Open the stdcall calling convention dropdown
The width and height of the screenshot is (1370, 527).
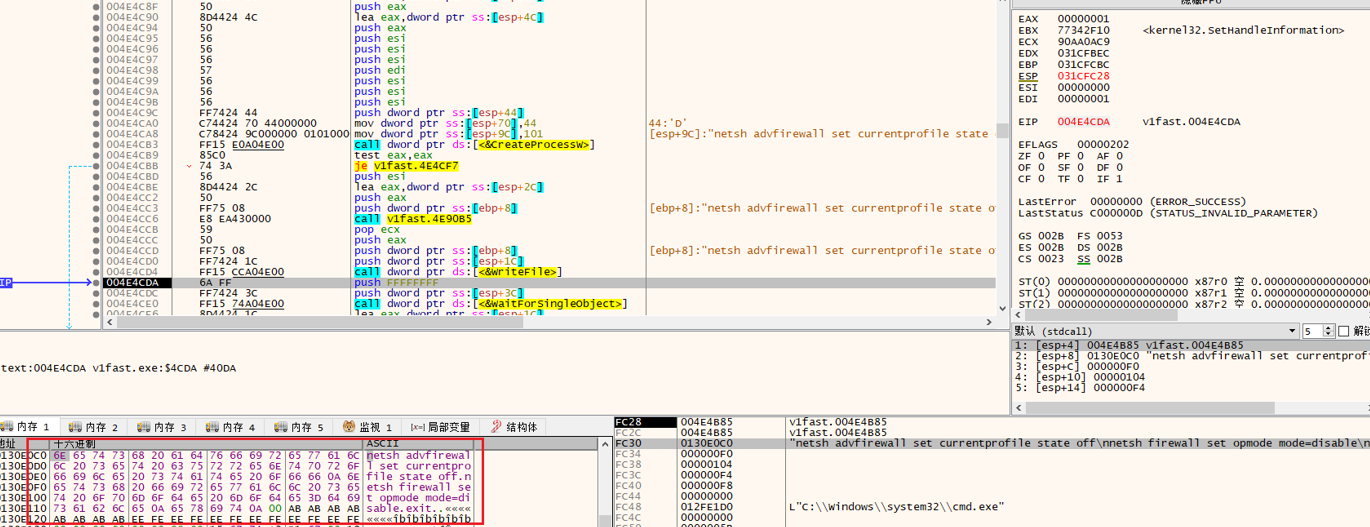pos(1290,331)
